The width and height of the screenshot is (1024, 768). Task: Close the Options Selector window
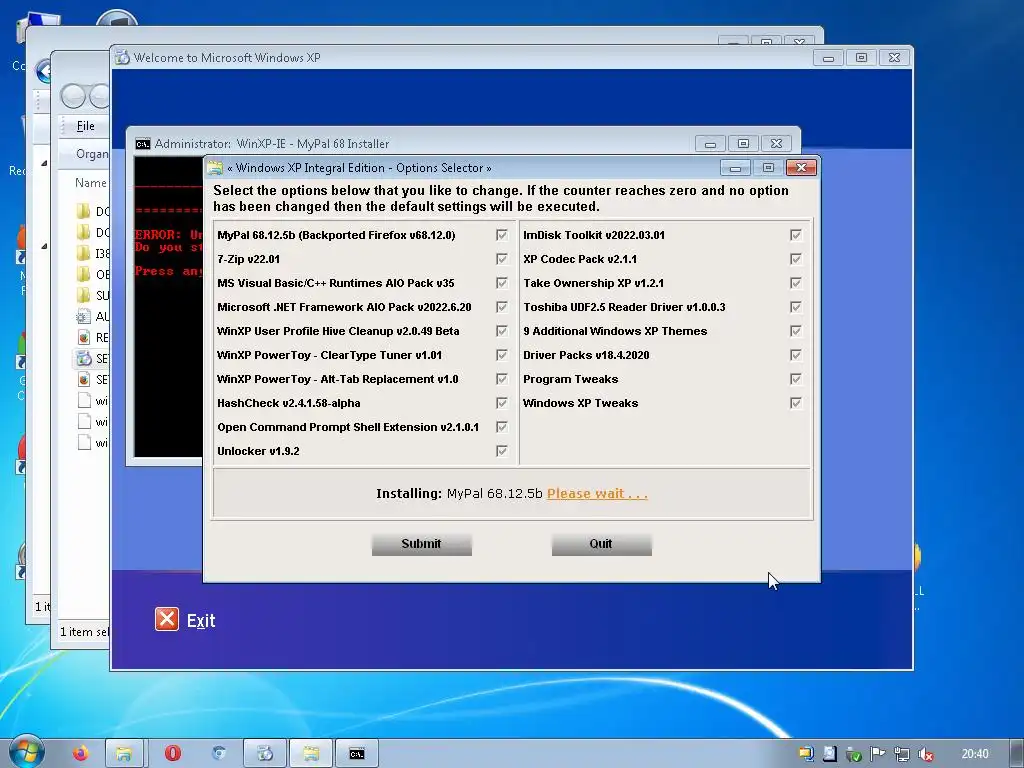(x=801, y=168)
